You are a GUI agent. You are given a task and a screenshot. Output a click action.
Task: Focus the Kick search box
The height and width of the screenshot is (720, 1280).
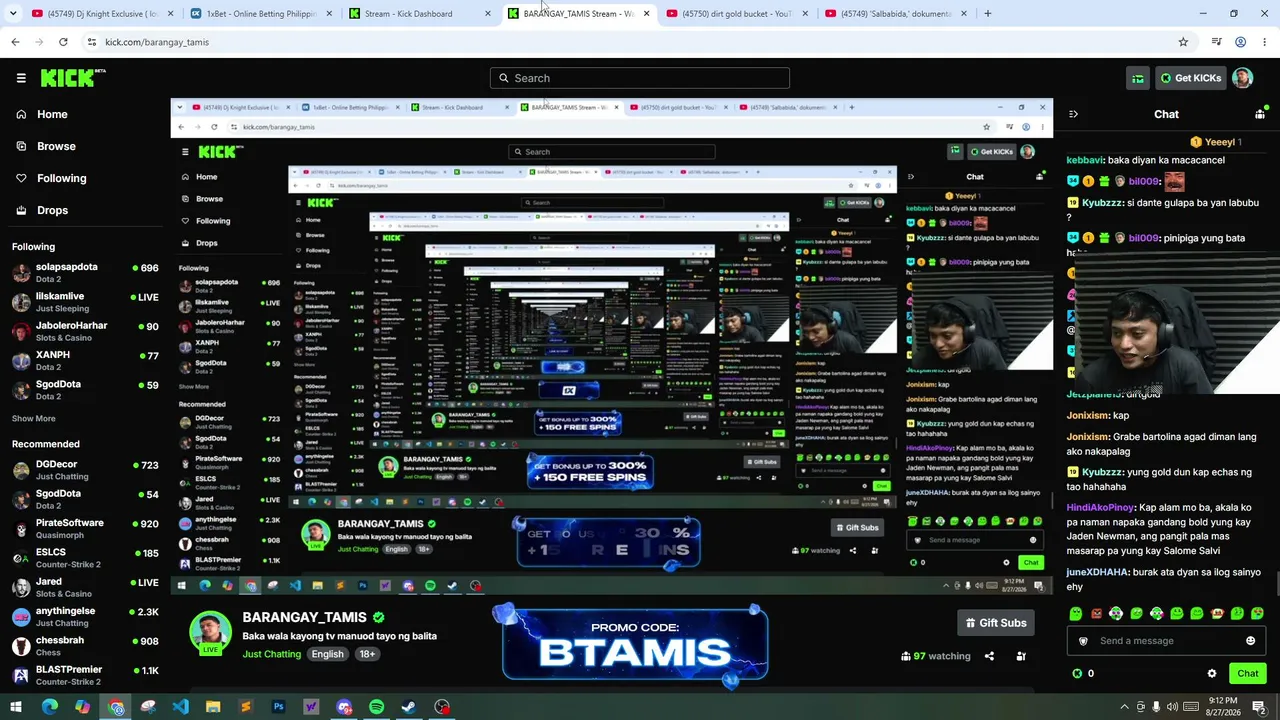pos(640,78)
